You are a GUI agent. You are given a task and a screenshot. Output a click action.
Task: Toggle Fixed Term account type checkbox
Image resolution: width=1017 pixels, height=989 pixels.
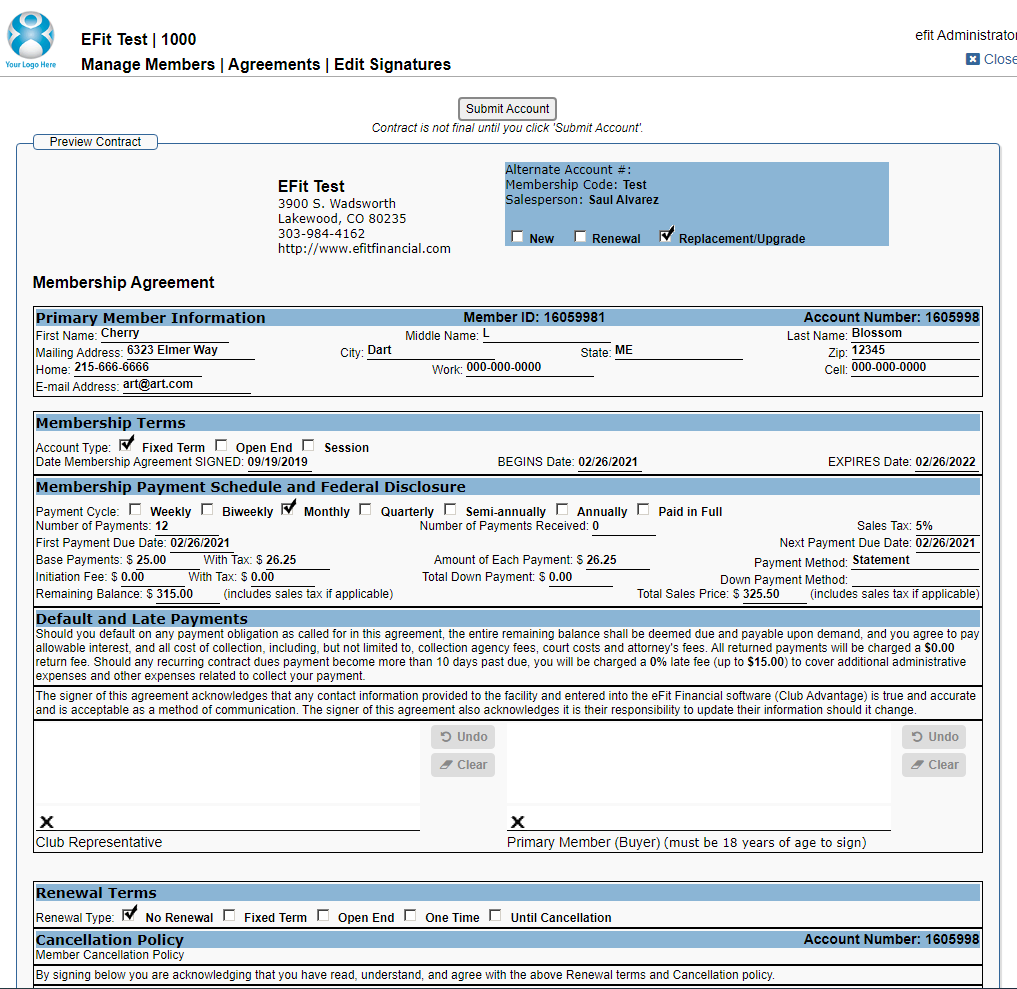[126, 445]
